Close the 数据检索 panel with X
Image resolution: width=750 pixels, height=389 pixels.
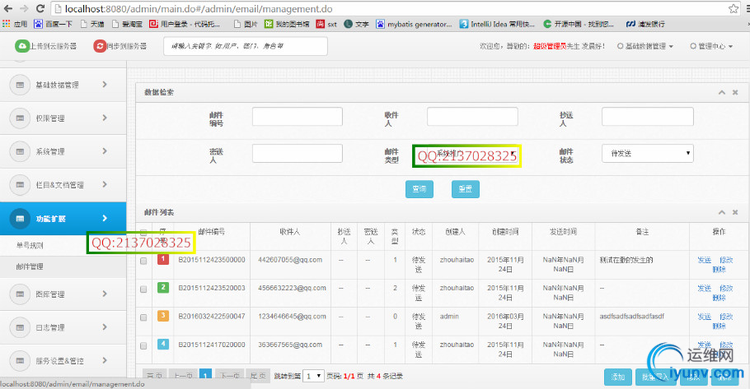735,92
